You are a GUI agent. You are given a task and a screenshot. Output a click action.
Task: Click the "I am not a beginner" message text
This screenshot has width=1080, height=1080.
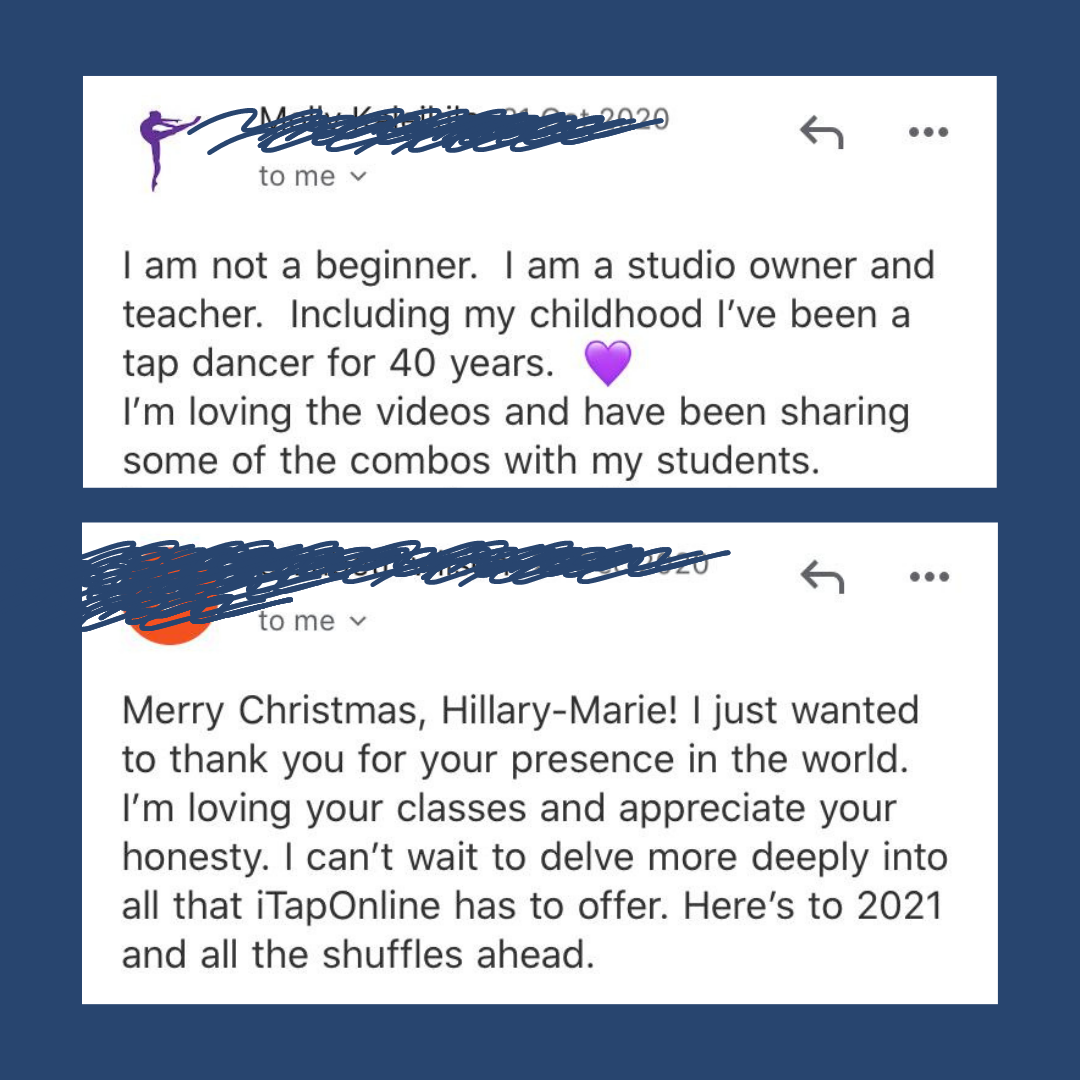pyautogui.click(x=300, y=266)
